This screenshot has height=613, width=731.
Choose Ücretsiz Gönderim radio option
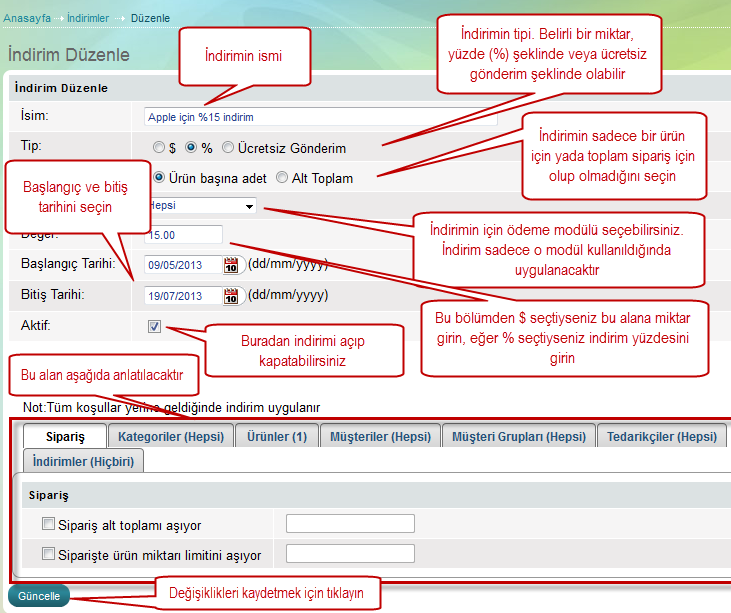coord(228,147)
